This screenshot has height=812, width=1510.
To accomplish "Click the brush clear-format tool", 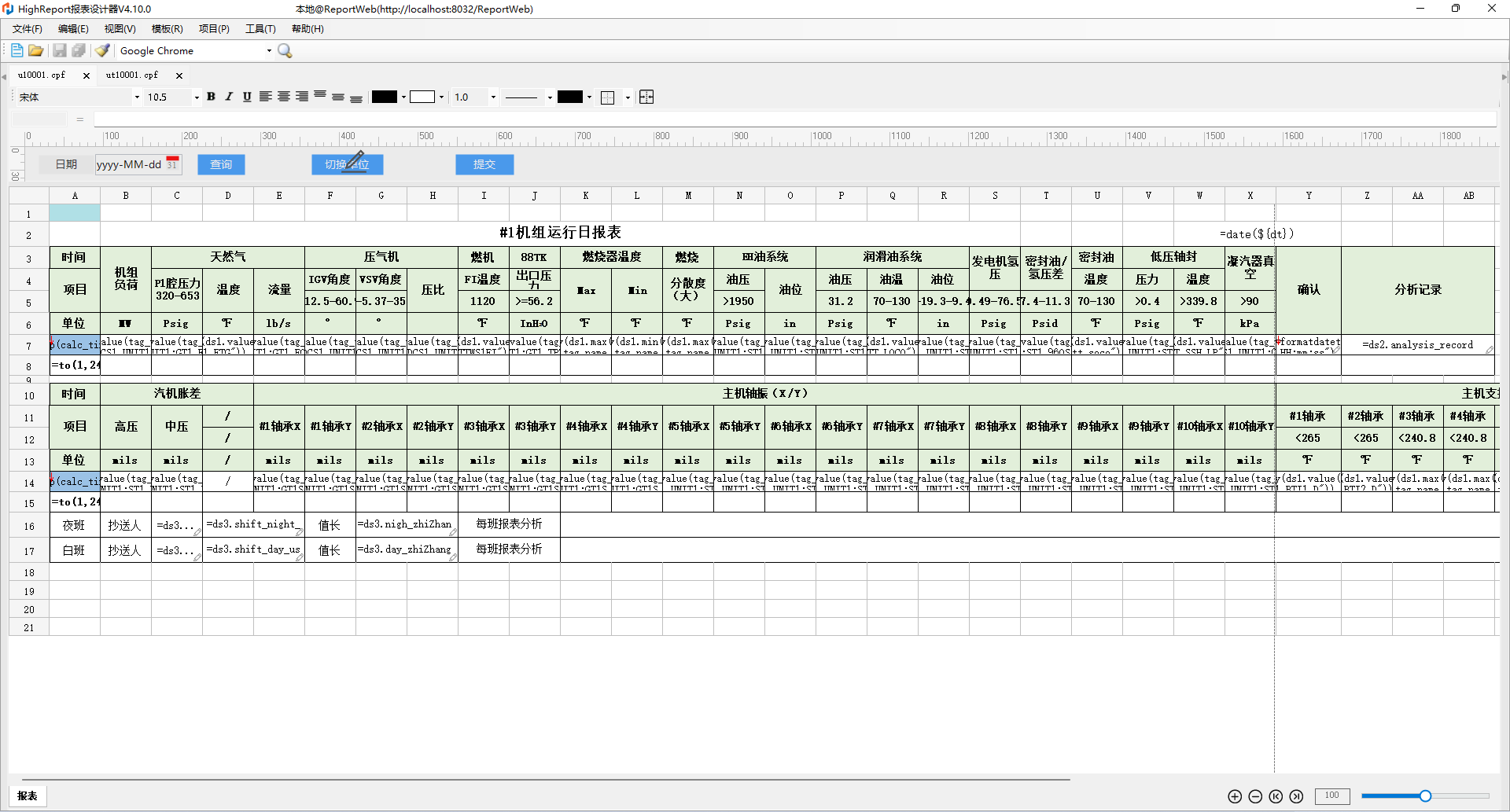I will click(x=102, y=50).
